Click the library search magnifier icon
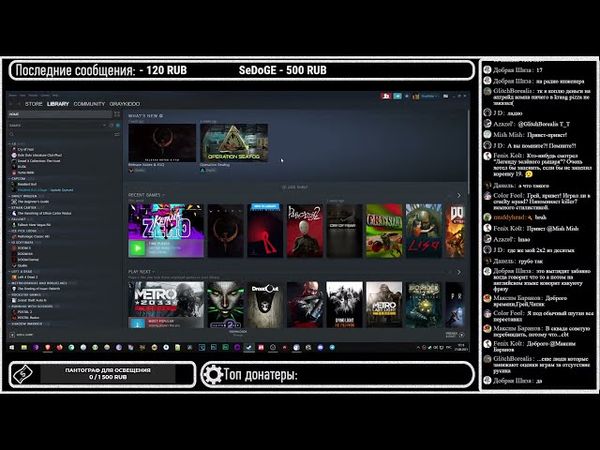Screen dimensions: 600x450 coord(12,134)
